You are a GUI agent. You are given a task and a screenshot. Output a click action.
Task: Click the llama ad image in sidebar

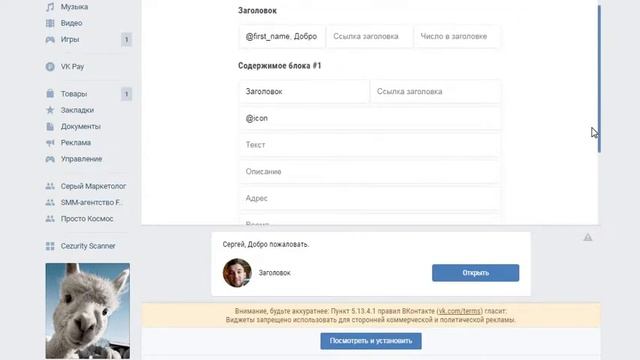click(88, 311)
